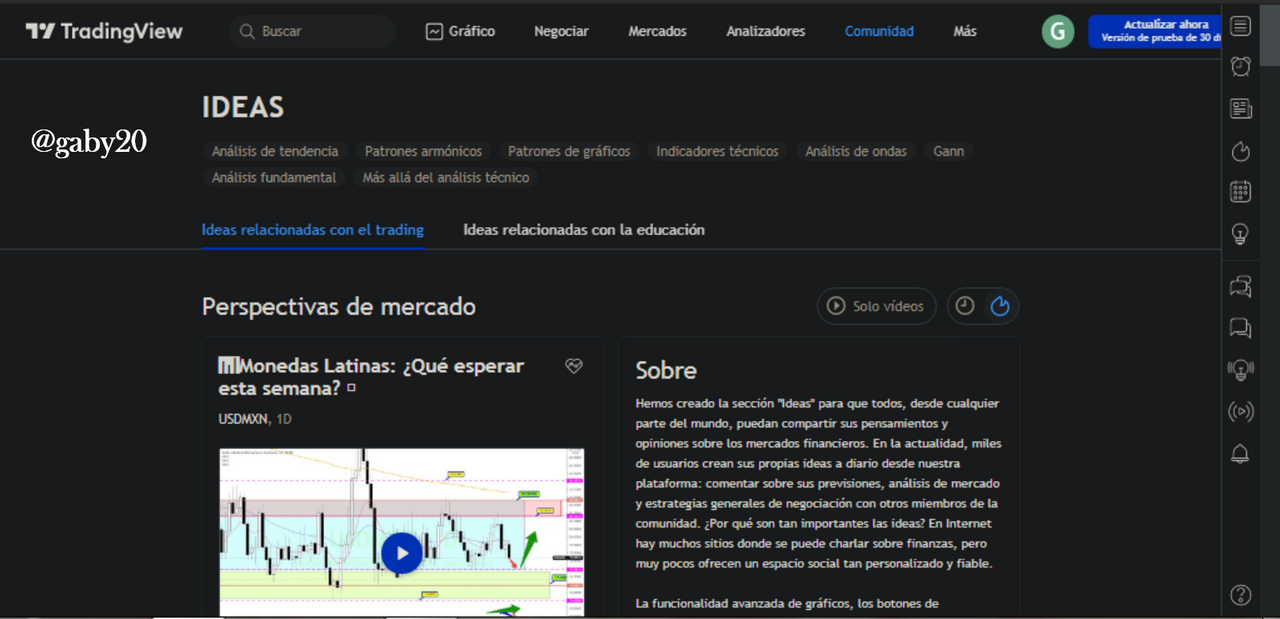The width and height of the screenshot is (1280, 619).
Task: Open the news panel icon
Action: coord(1241,109)
